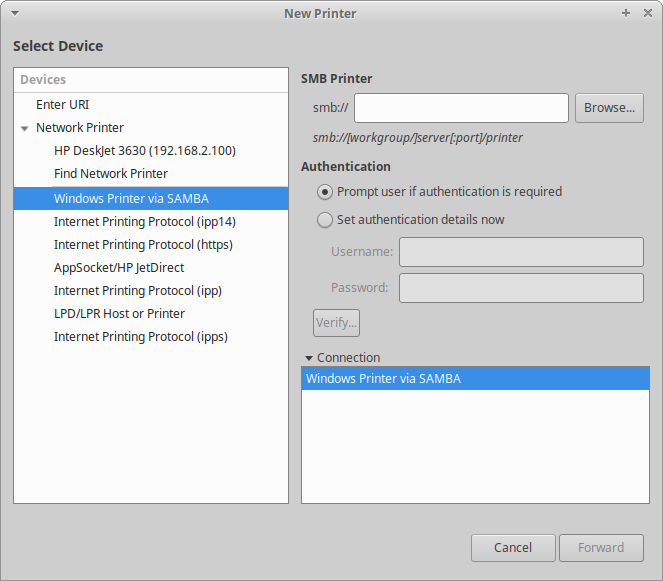663x581 pixels.
Task: Select LPD/LPR Host or Printer
Action: coord(119,313)
